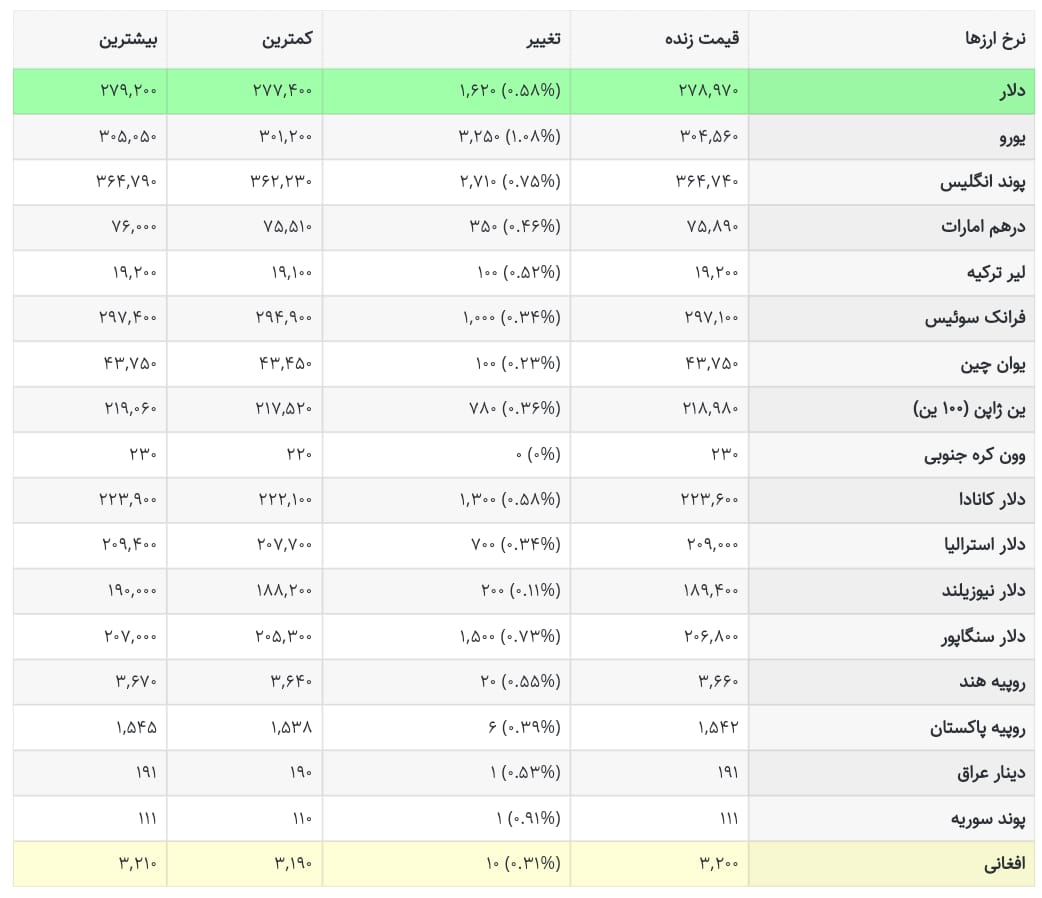Image resolution: width=1042 pixels, height=898 pixels.
Task: Select the فرانک سوئیس currency name
Action: 975,318
